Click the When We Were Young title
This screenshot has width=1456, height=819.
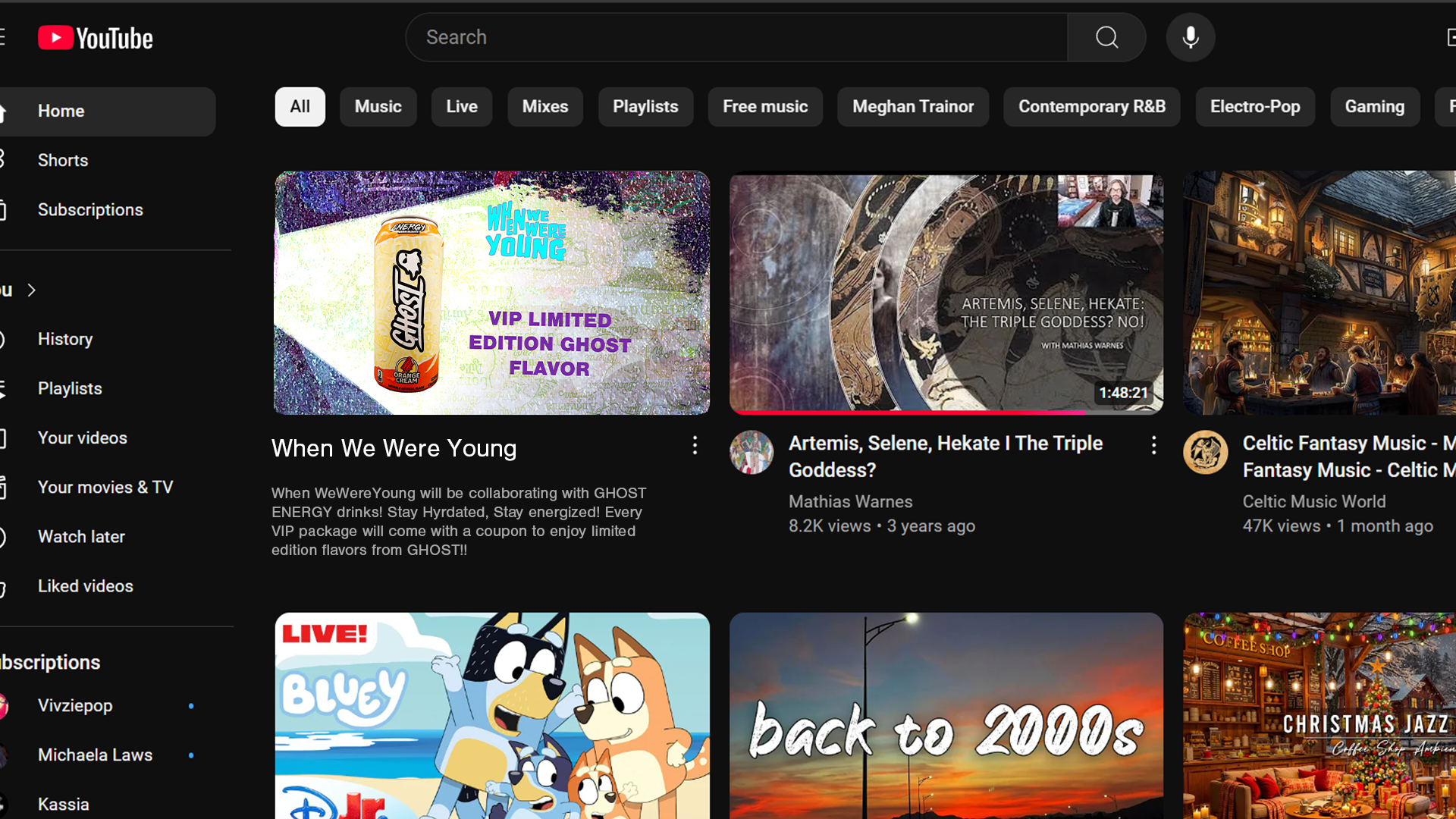(x=394, y=449)
